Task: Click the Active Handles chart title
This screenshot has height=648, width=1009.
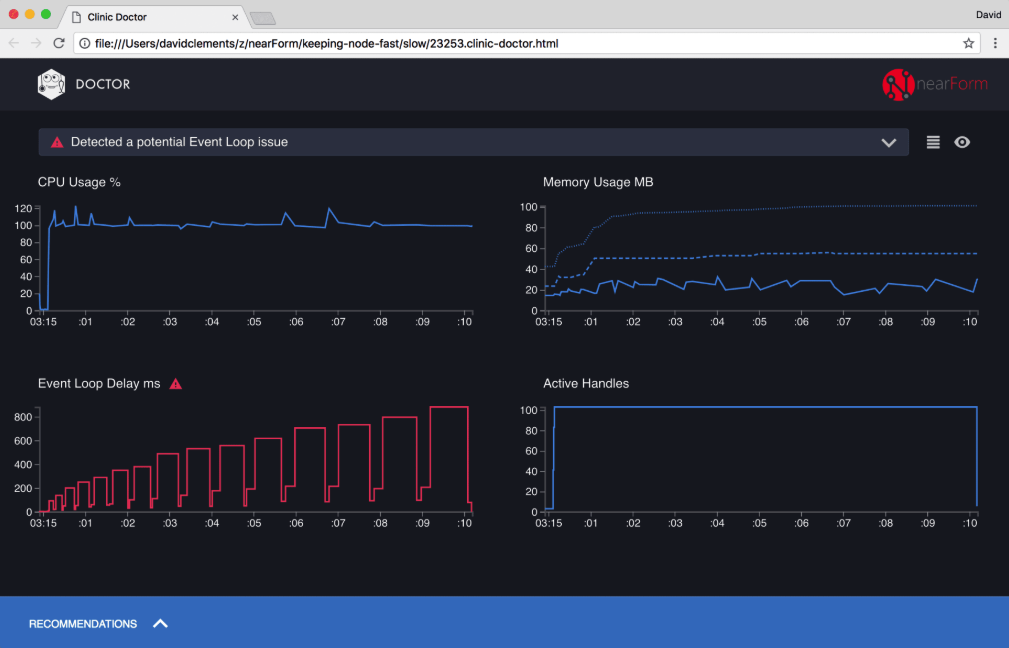Action: (586, 384)
